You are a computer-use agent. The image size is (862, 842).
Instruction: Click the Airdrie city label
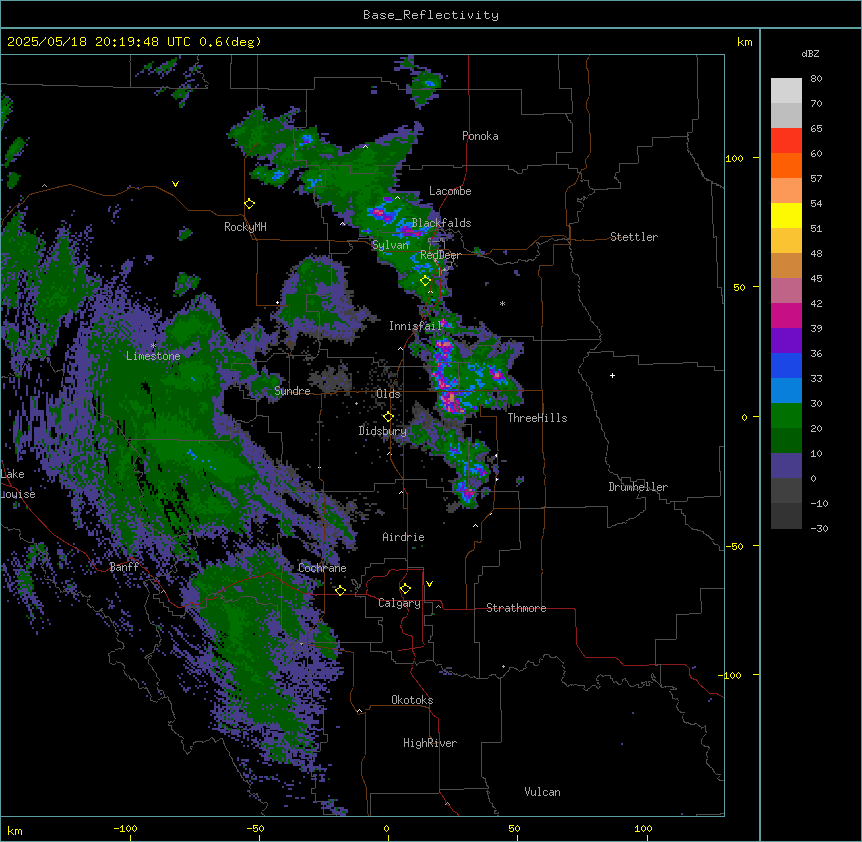click(x=403, y=537)
